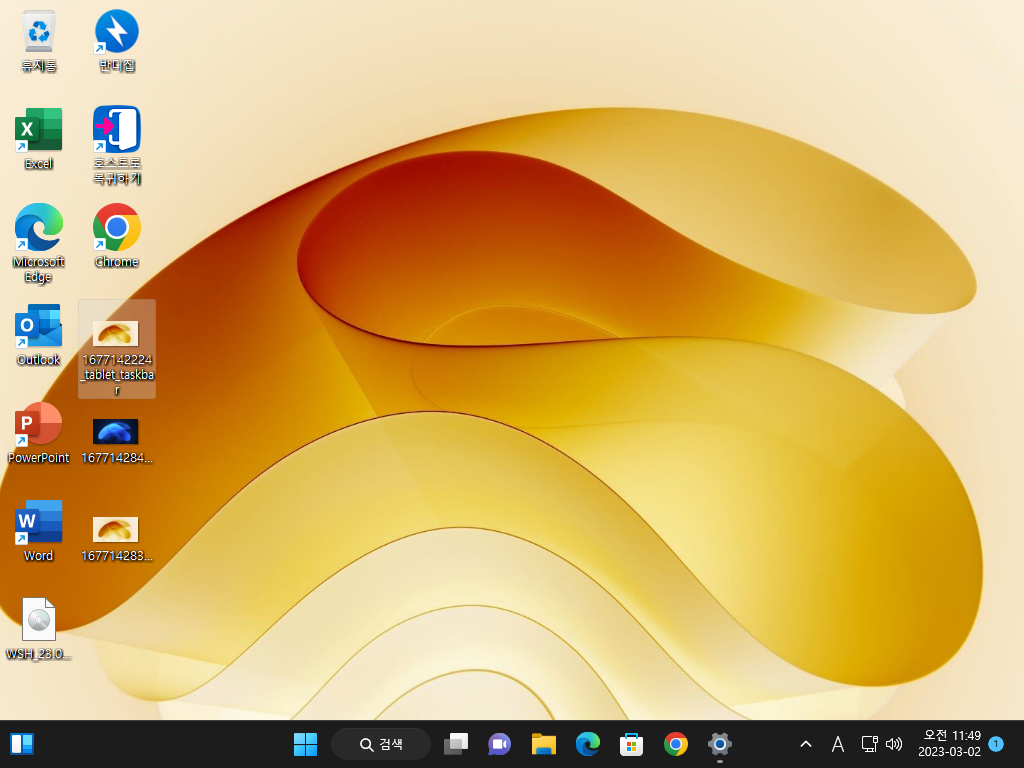1024x768 pixels.
Task: Select the Chrome desktop shortcut
Action: coord(117,236)
